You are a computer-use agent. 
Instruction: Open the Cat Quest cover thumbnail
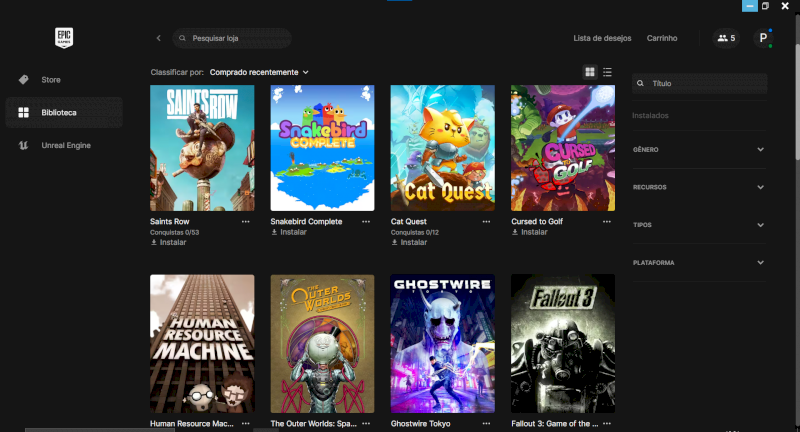[442, 148]
